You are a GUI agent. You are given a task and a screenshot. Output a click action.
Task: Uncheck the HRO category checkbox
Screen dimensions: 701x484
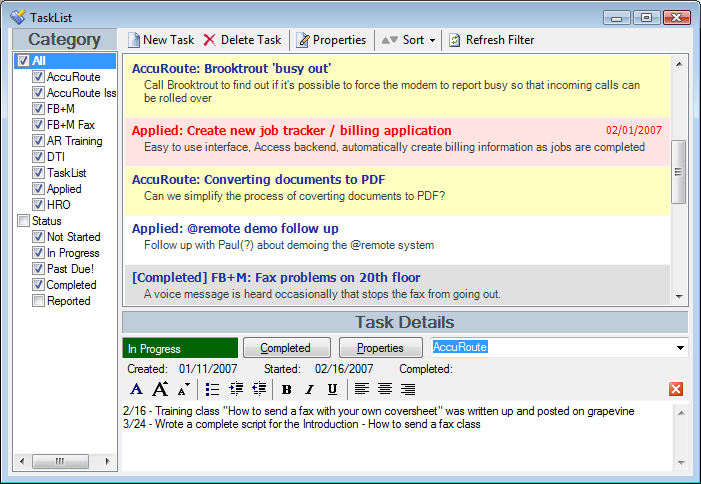coord(38,205)
